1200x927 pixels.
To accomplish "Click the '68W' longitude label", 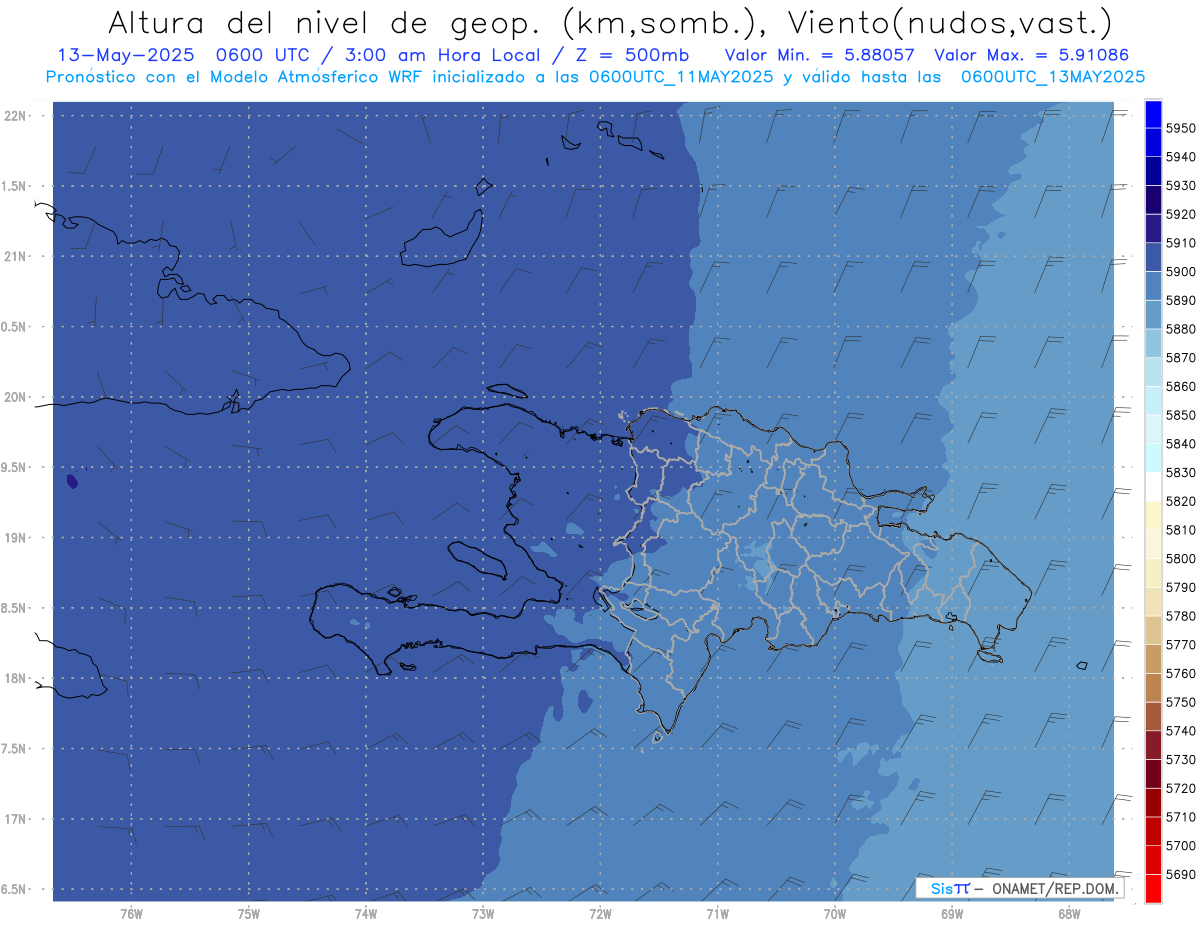I will click(x=1069, y=913).
